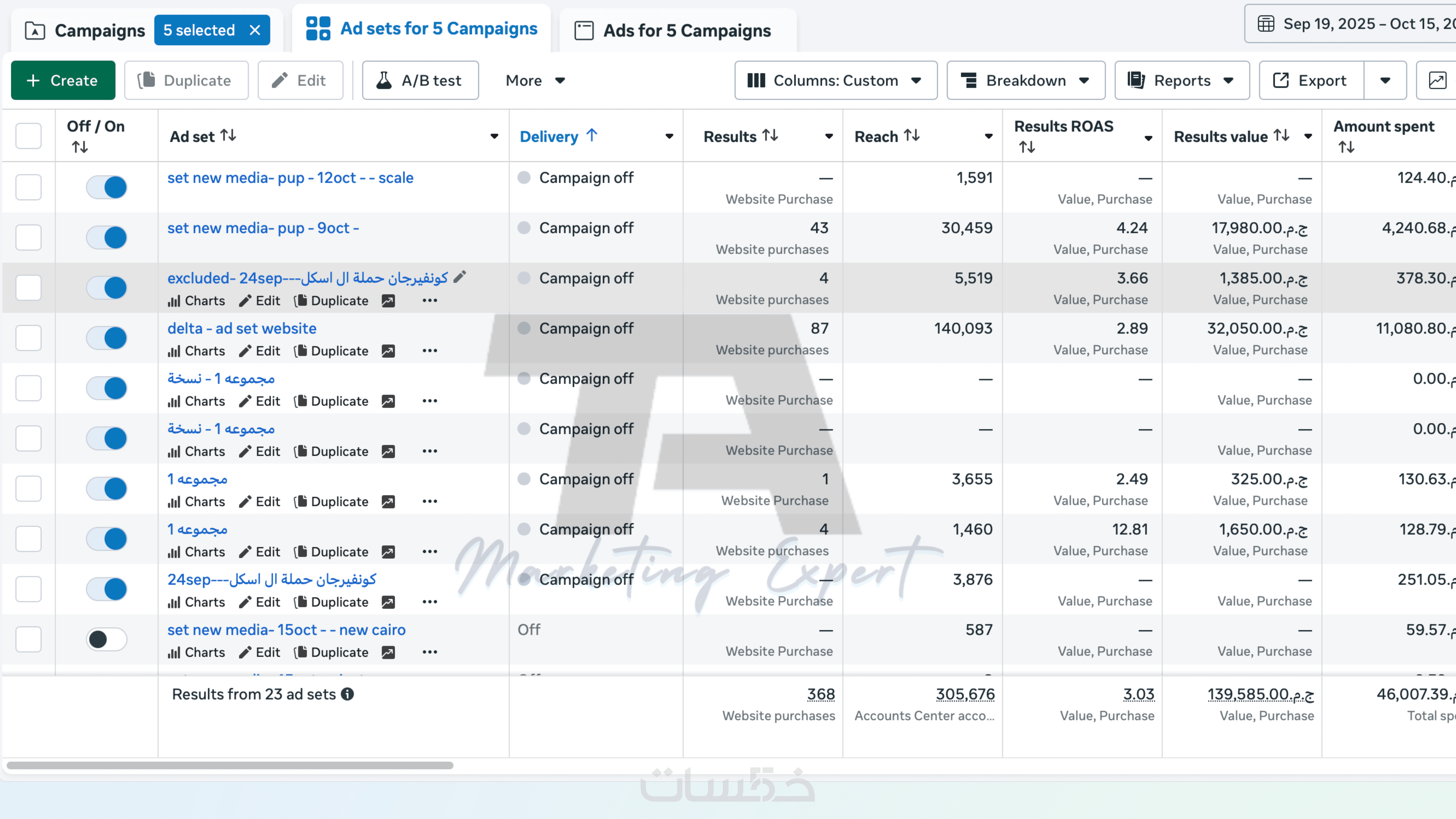
Task: Click the Export button
Action: [x=1312, y=80]
